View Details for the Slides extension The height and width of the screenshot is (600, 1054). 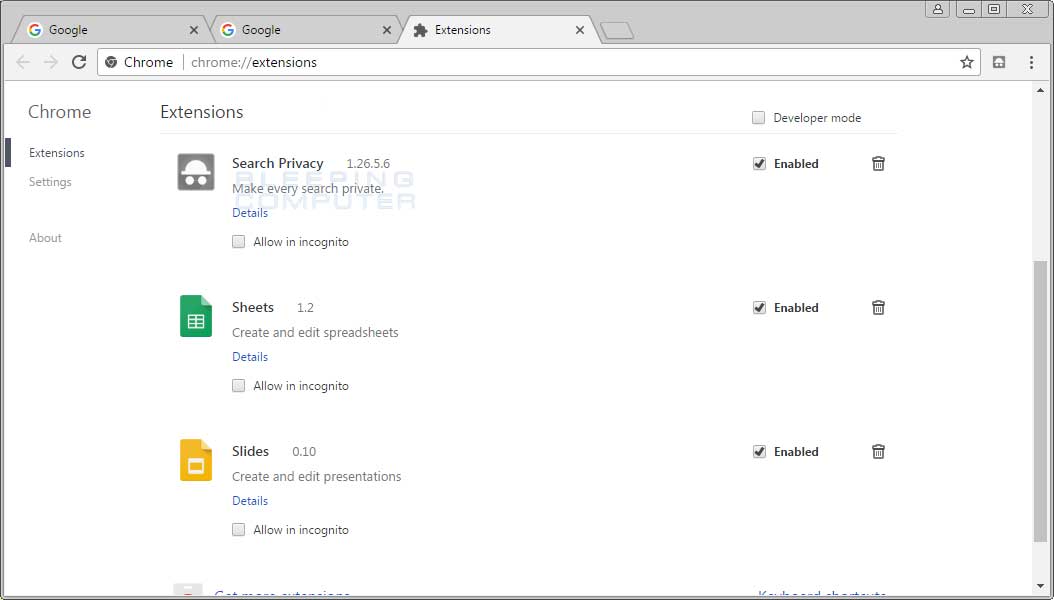tap(250, 501)
